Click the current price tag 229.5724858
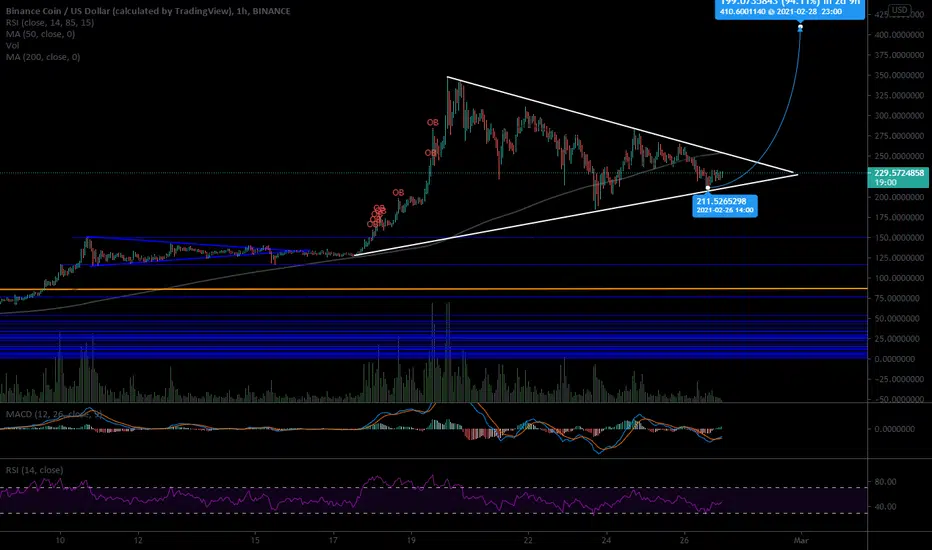The width and height of the screenshot is (932, 550). [899, 177]
